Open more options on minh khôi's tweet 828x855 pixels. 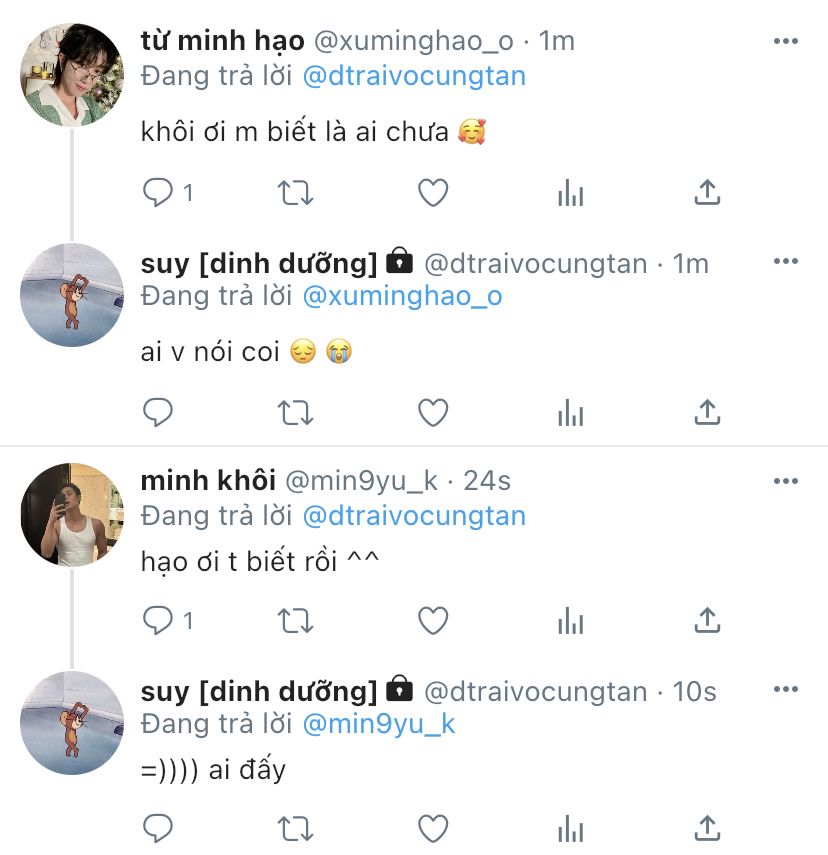tap(786, 481)
